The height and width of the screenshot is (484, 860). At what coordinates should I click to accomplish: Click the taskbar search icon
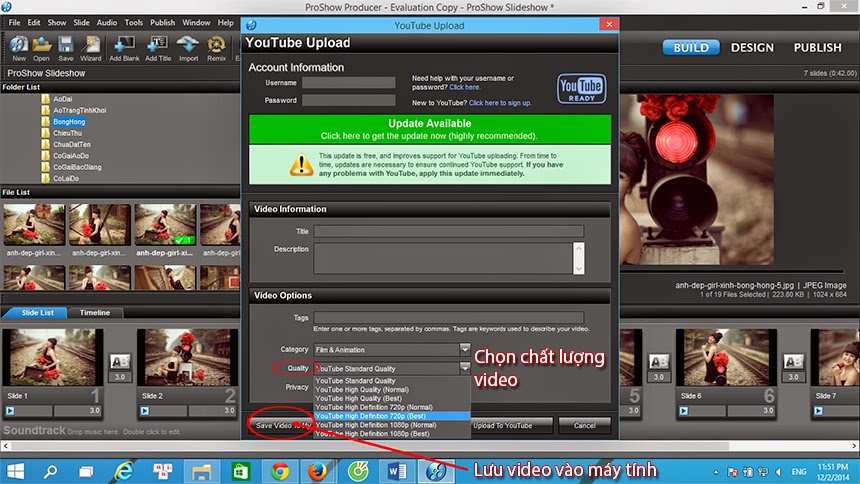tap(50, 471)
